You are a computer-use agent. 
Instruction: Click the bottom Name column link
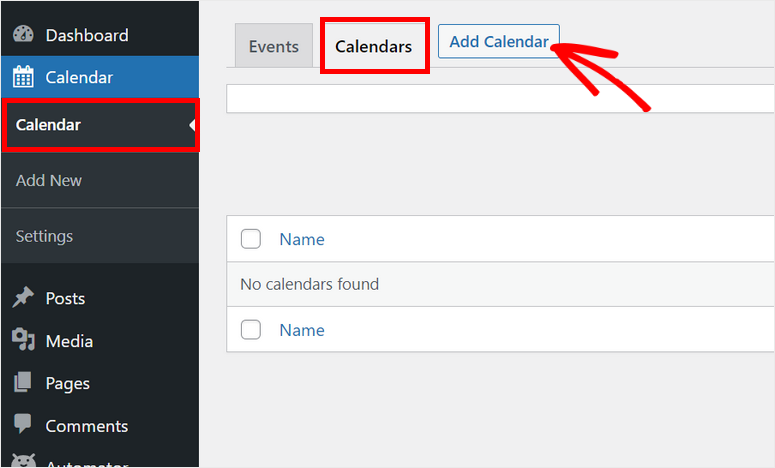[302, 330]
